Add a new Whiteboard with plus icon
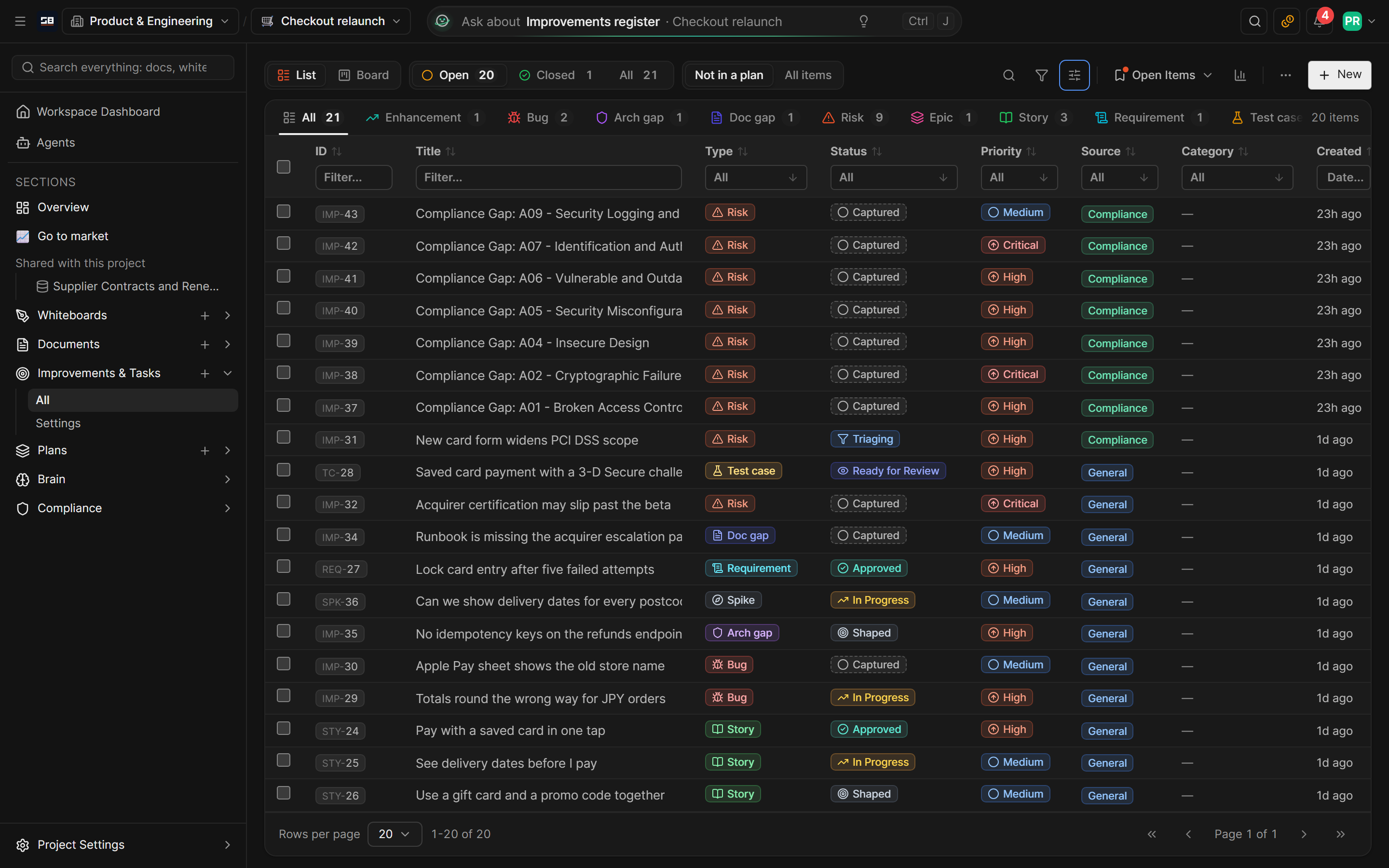The height and width of the screenshot is (868, 1389). tap(204, 316)
